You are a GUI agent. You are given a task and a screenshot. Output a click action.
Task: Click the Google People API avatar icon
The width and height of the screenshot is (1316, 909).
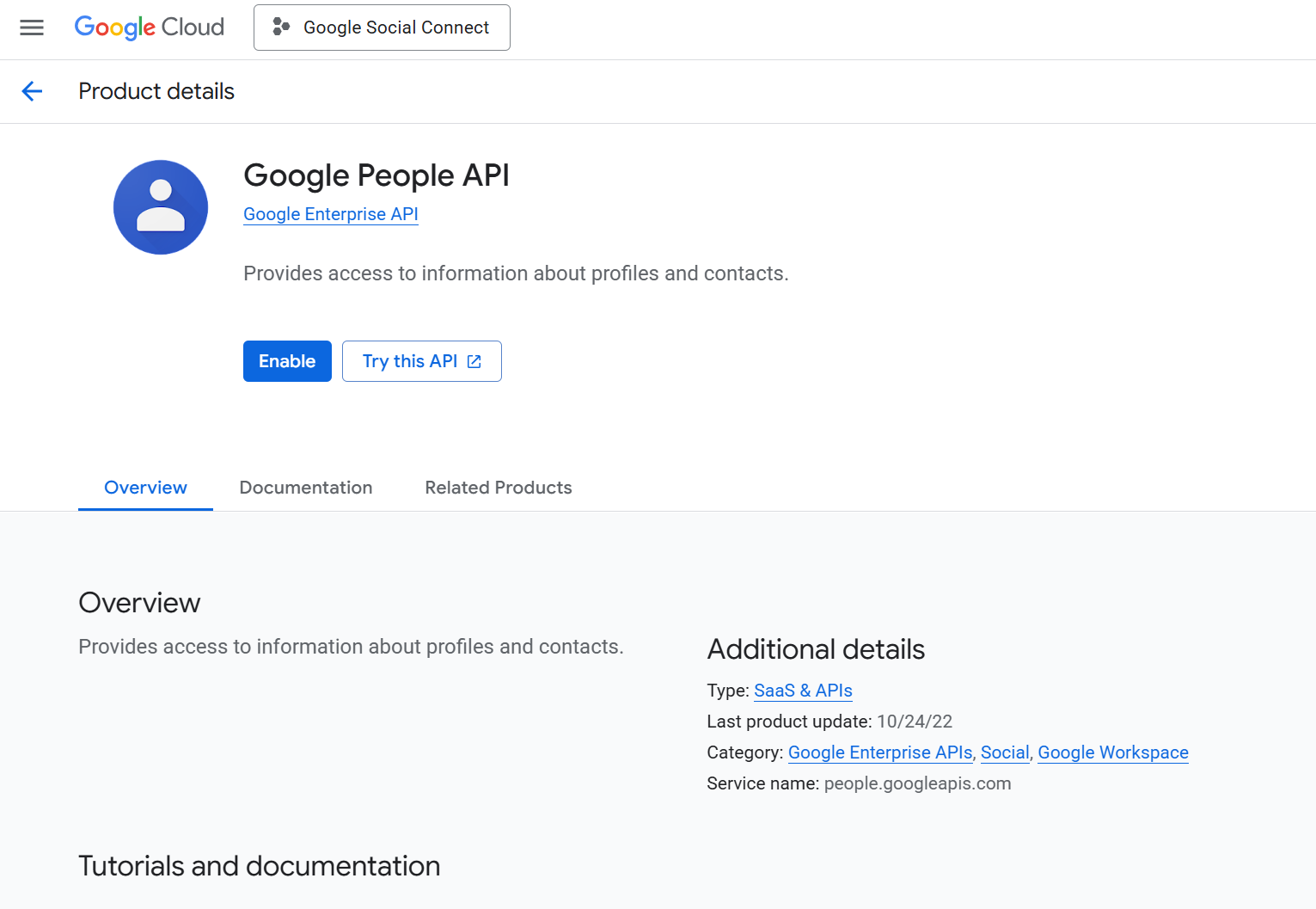pyautogui.click(x=161, y=207)
